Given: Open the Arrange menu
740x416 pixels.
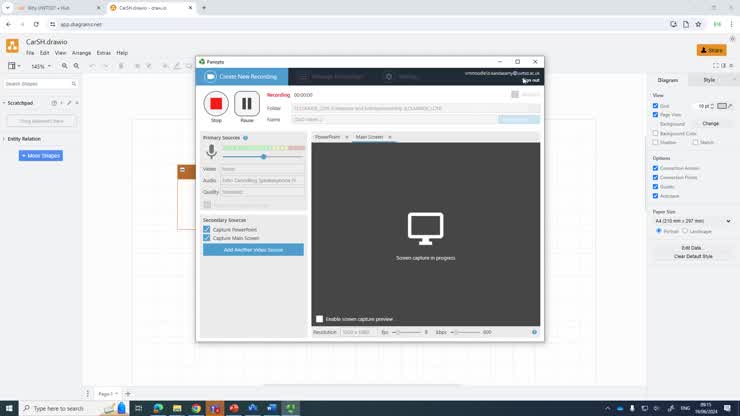Looking at the screenshot, I should click(x=81, y=53).
